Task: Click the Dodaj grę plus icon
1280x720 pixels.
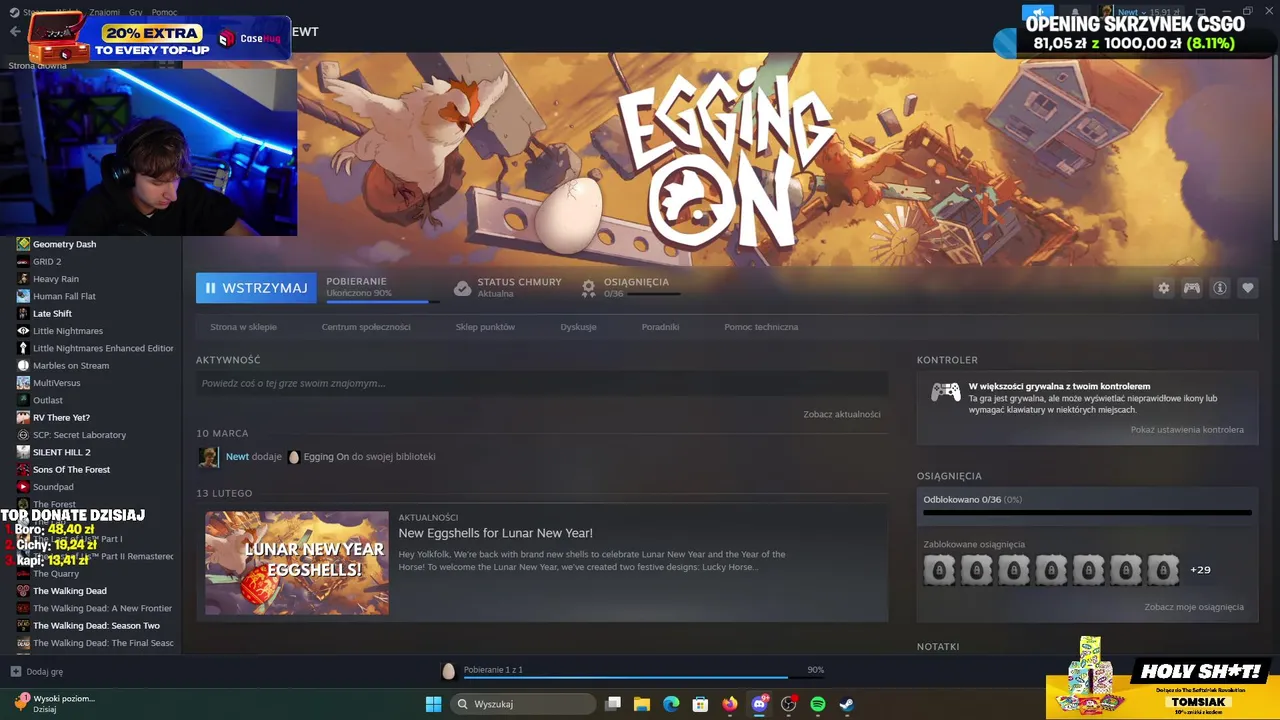Action: 15,672
